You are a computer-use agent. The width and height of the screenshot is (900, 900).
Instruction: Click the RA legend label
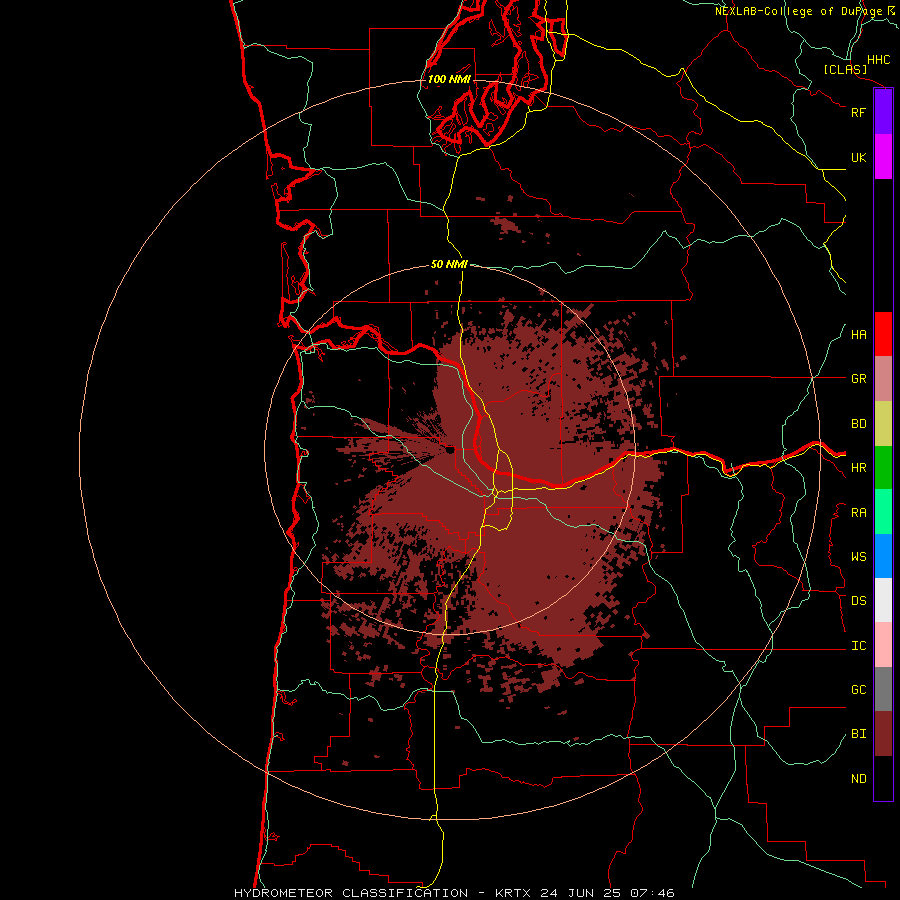pos(858,513)
